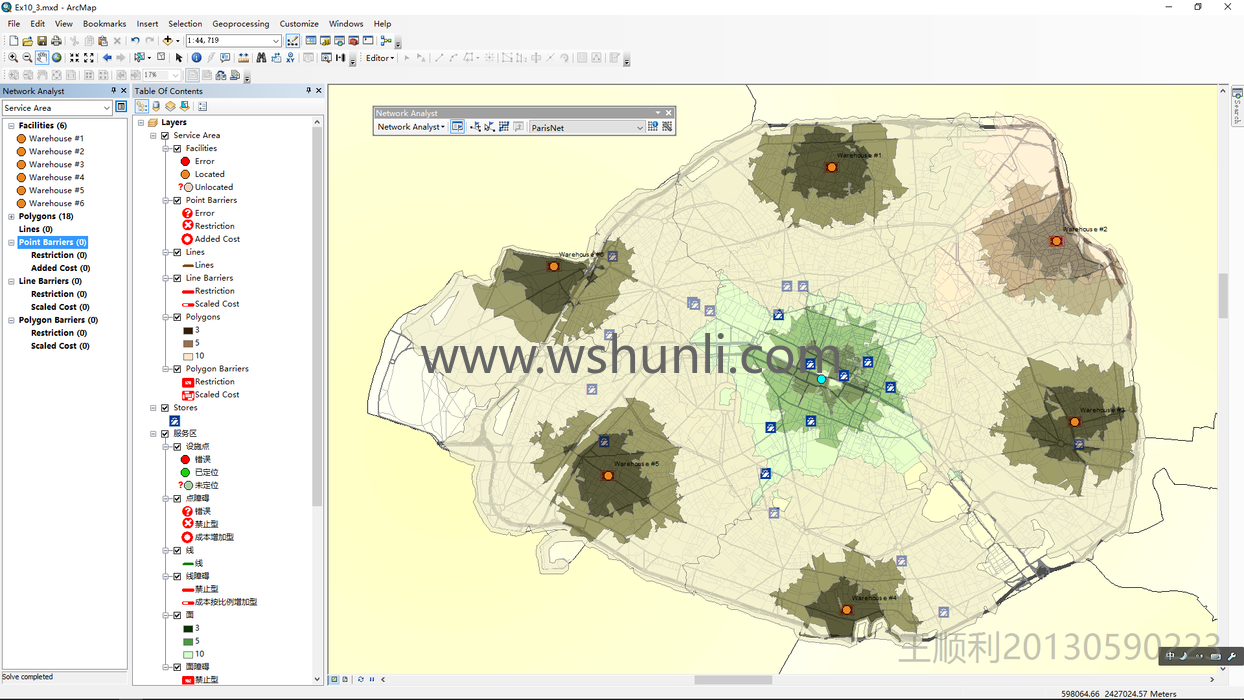Click the Add Data button icon
The height and width of the screenshot is (700, 1244).
coord(167,41)
